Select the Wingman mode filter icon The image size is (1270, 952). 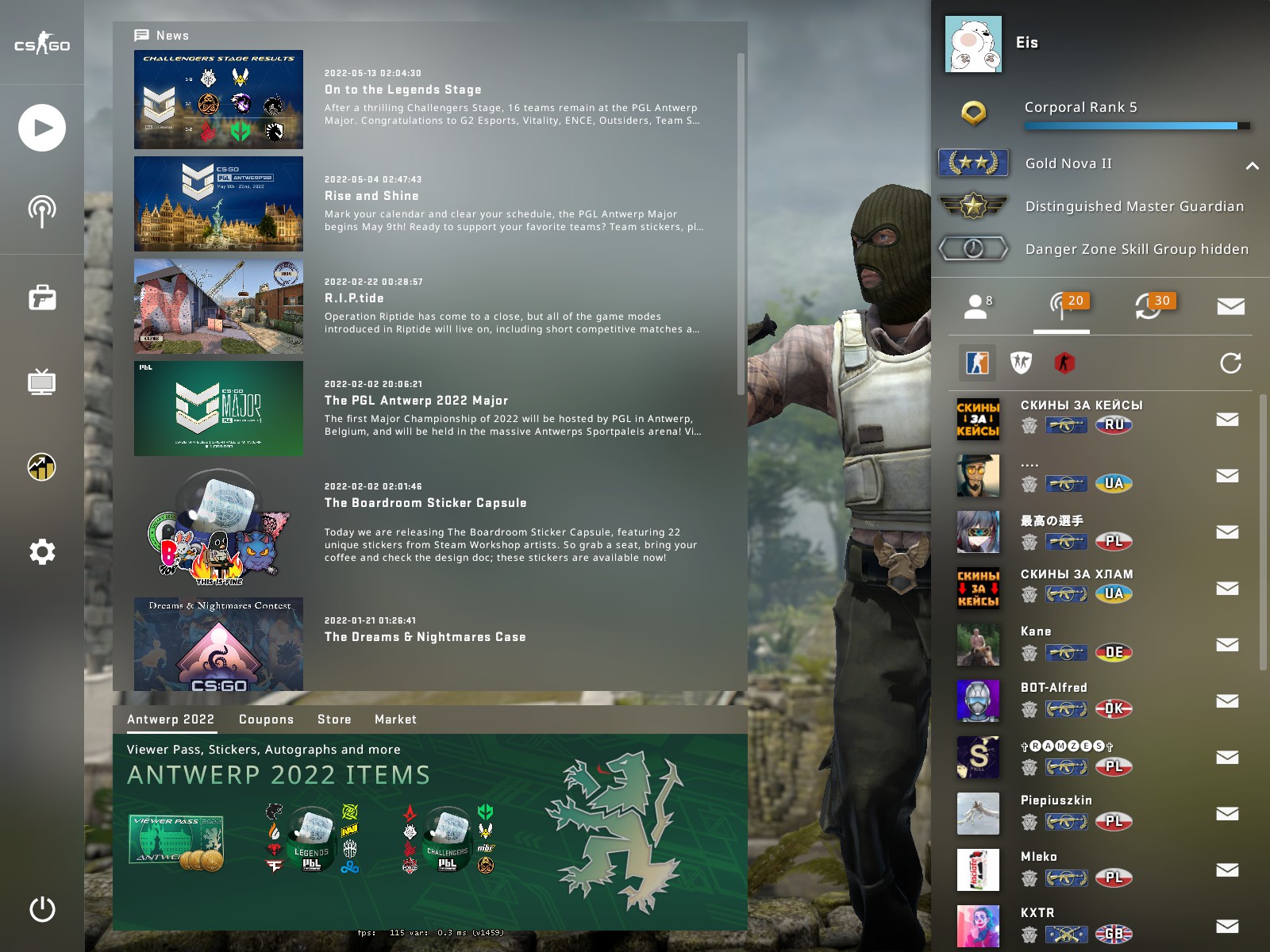1021,363
